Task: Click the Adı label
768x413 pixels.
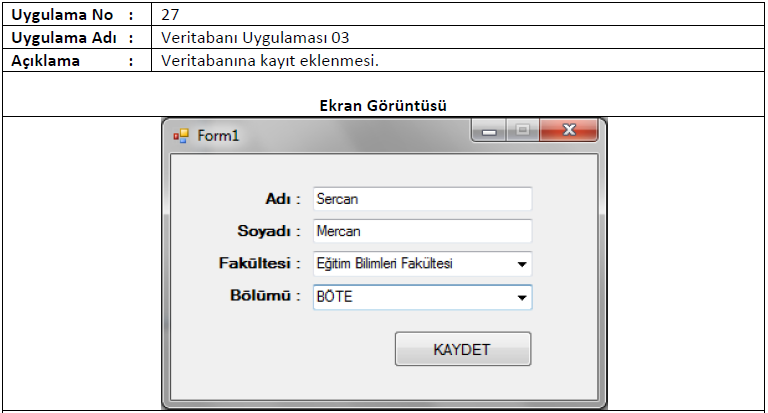Action: click(283, 199)
